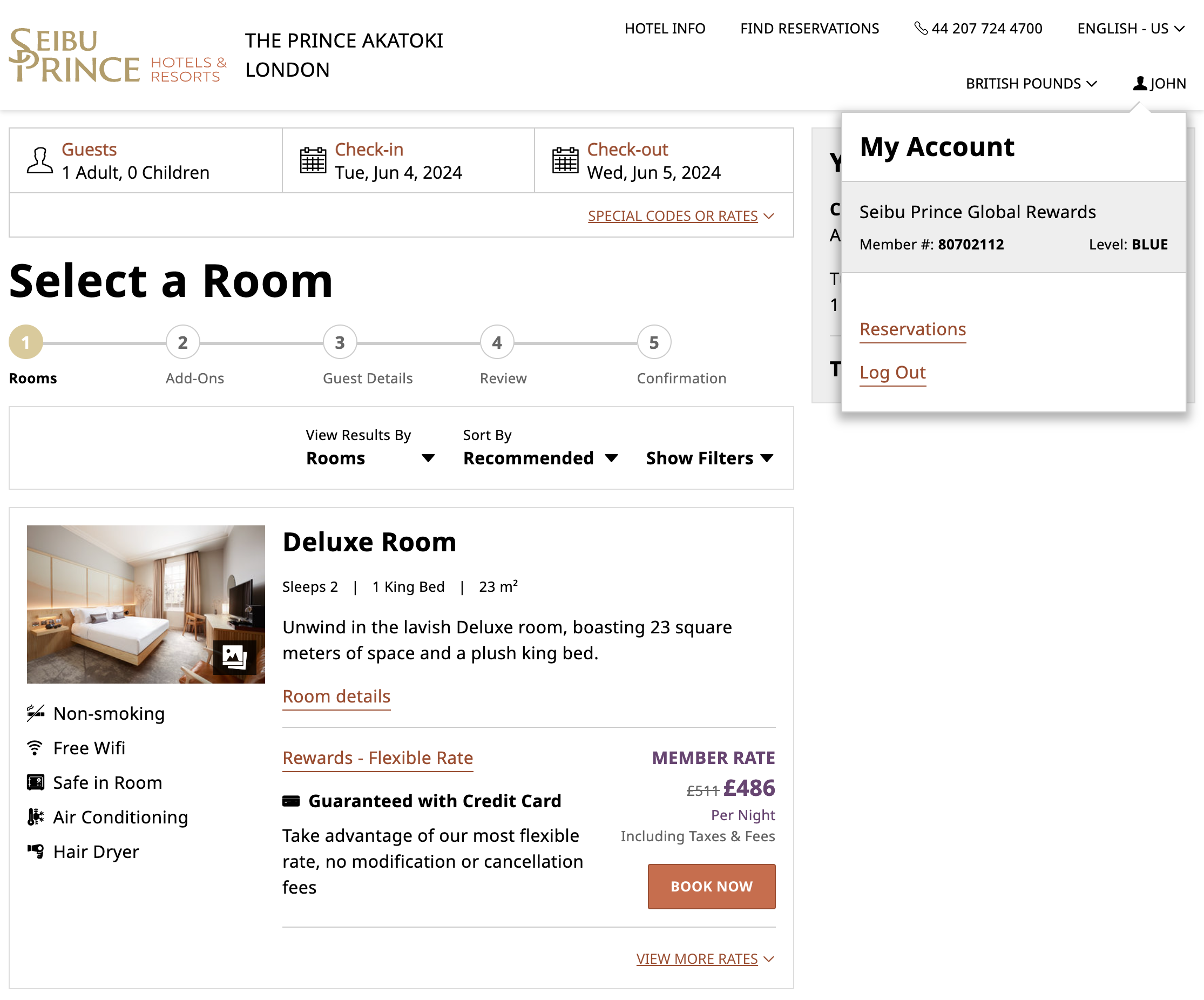The height and width of the screenshot is (1000, 1204).
Task: Open Hotel Info in the top menu
Action: click(665, 29)
